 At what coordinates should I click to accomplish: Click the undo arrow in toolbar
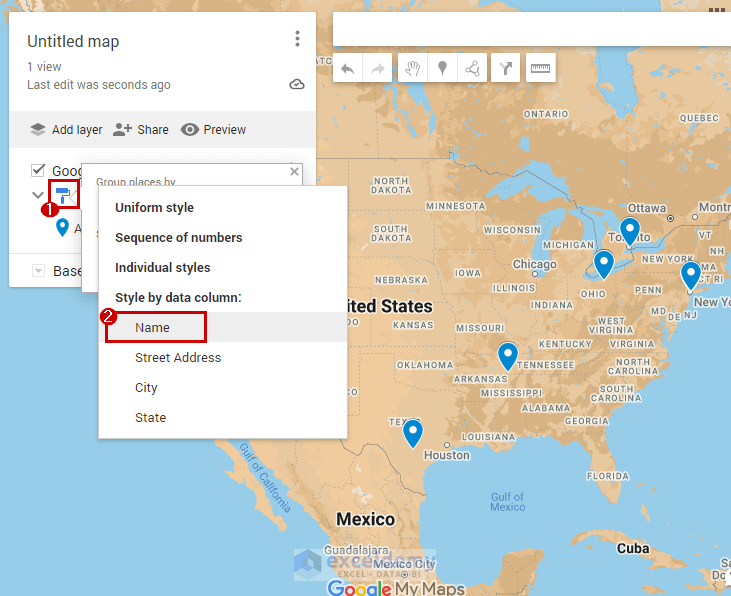pos(347,68)
